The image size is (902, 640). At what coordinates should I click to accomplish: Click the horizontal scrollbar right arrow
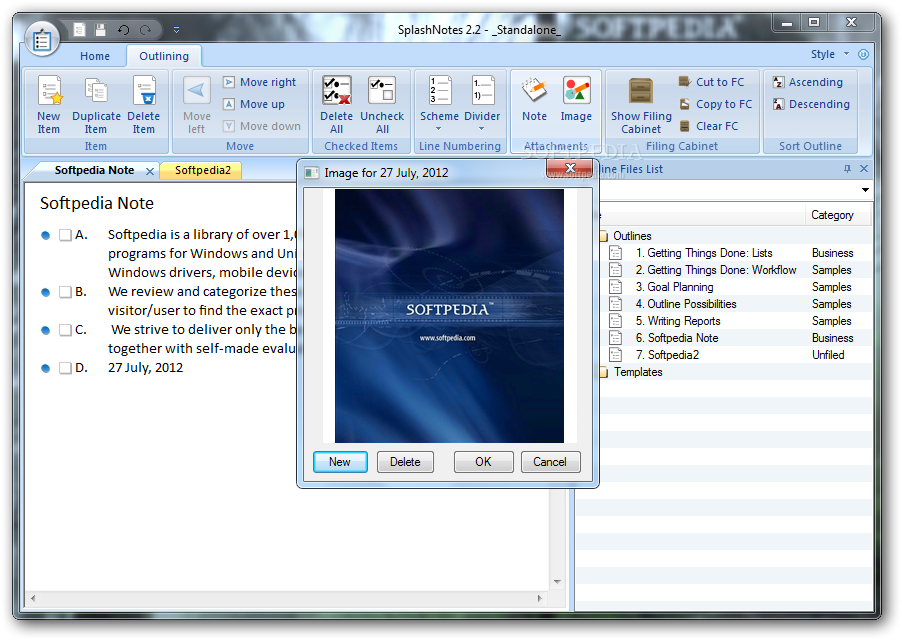(540, 599)
